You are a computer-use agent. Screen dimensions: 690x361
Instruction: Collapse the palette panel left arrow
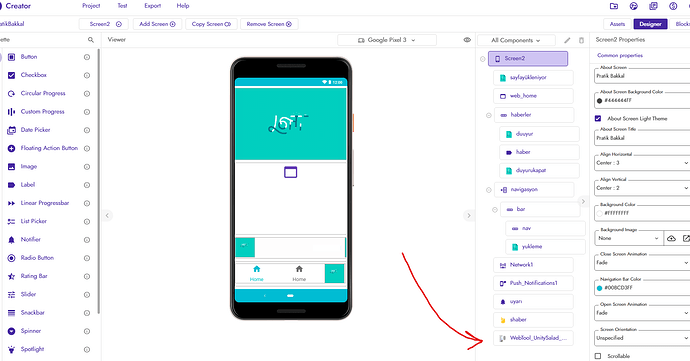(x=107, y=216)
